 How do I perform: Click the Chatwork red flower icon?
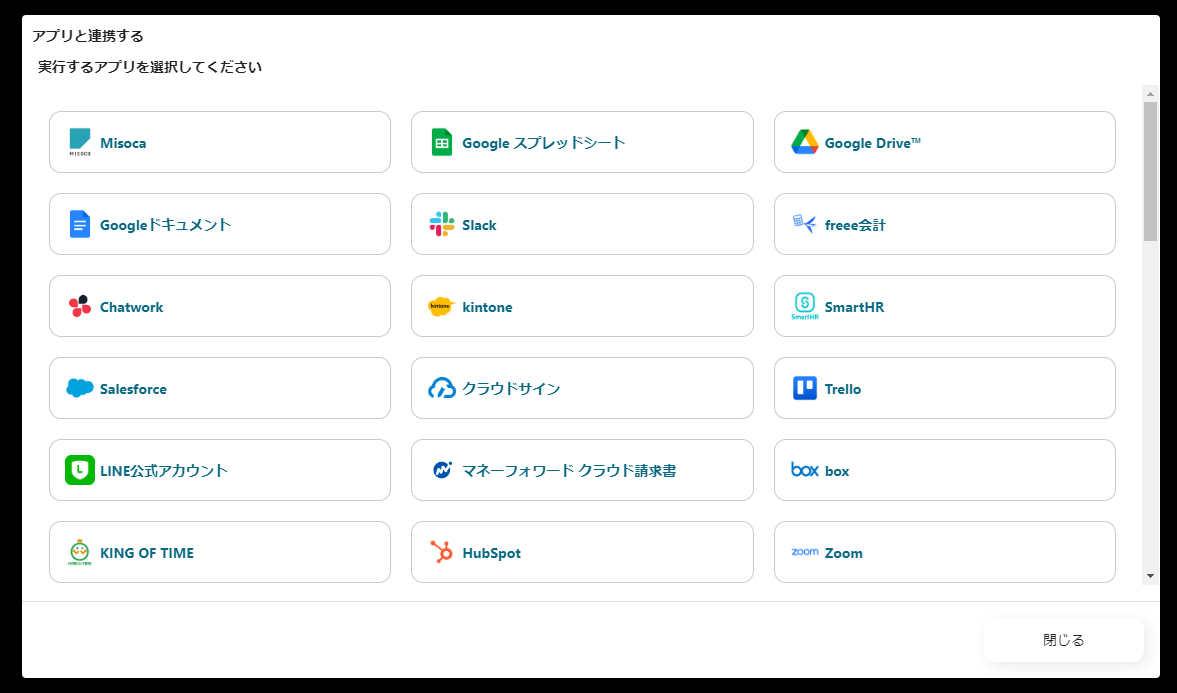tap(80, 306)
